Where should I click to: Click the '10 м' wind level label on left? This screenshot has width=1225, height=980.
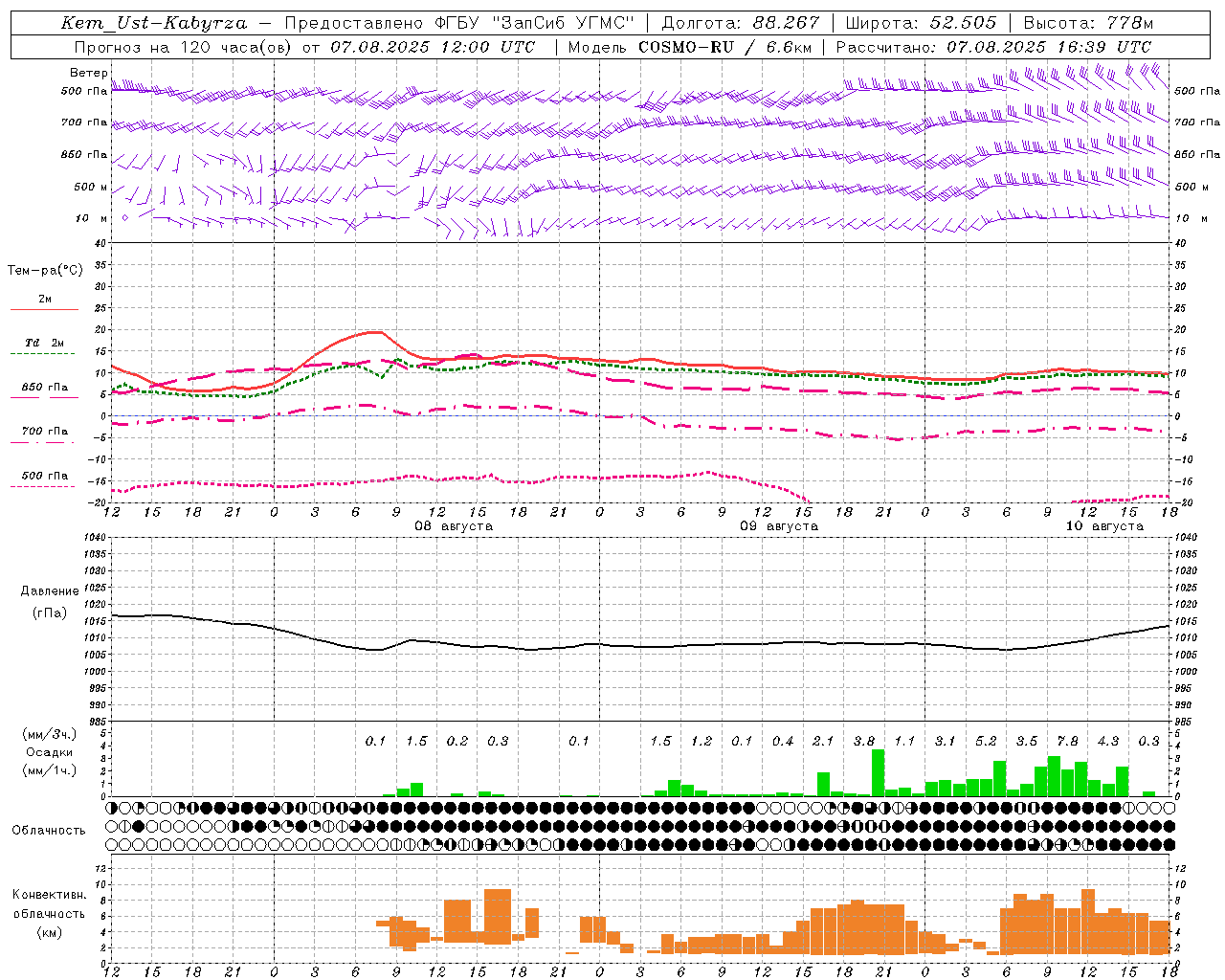pyautogui.click(x=91, y=219)
